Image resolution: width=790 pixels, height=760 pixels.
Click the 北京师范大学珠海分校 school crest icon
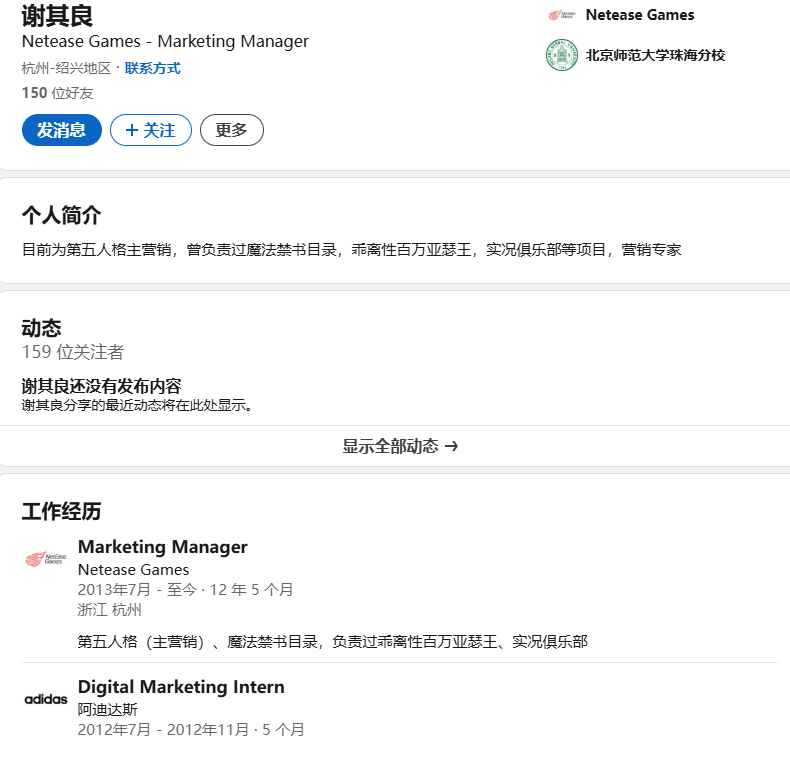(561, 55)
